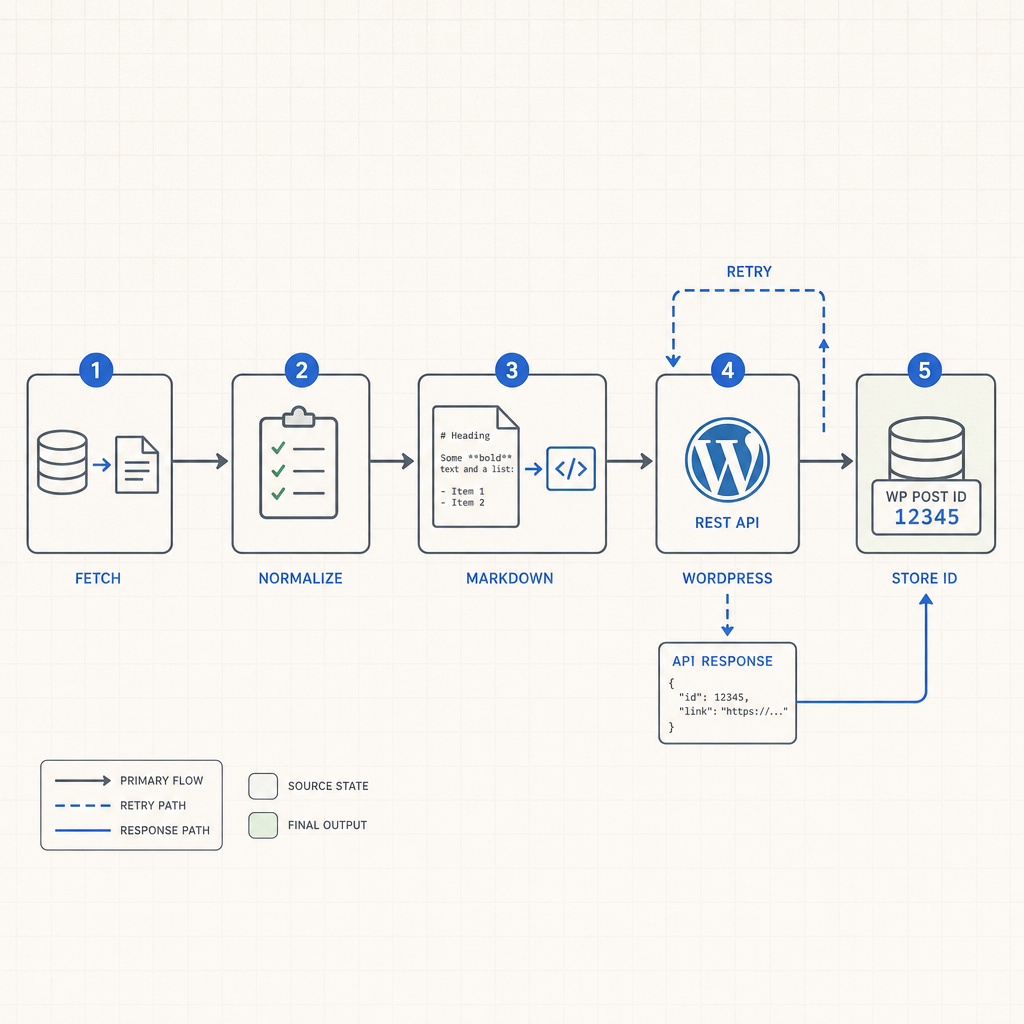
Task: Click the RETRY label above the dashed loop
Action: [749, 272]
